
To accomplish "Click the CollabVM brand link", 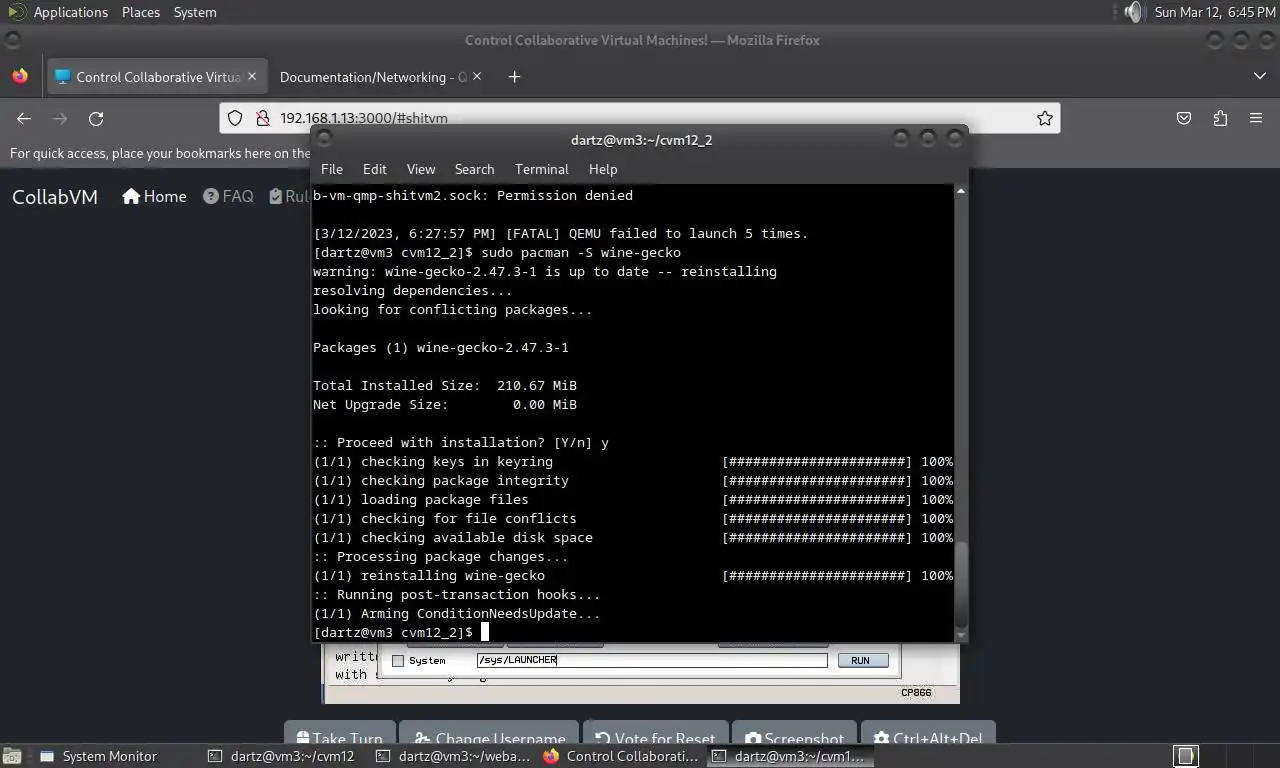I will pyautogui.click(x=55, y=197).
